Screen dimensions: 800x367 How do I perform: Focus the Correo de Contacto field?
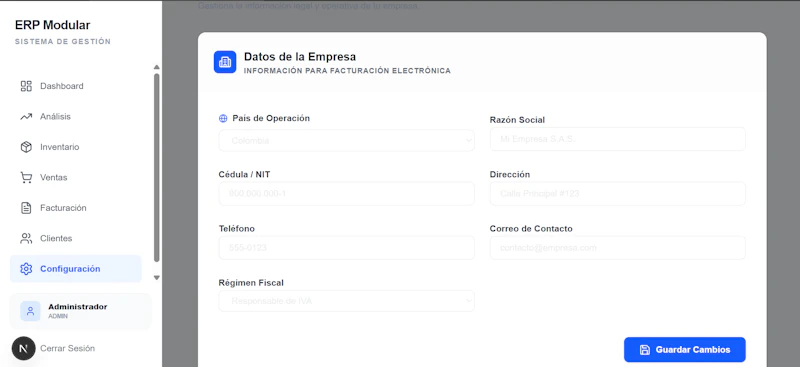coord(617,248)
